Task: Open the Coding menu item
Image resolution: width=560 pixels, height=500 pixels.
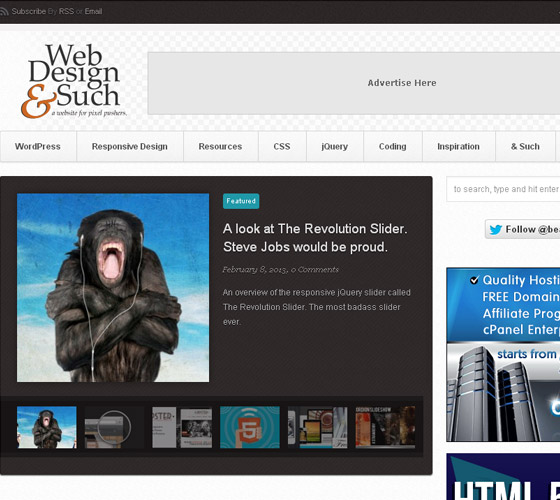Action: click(392, 146)
